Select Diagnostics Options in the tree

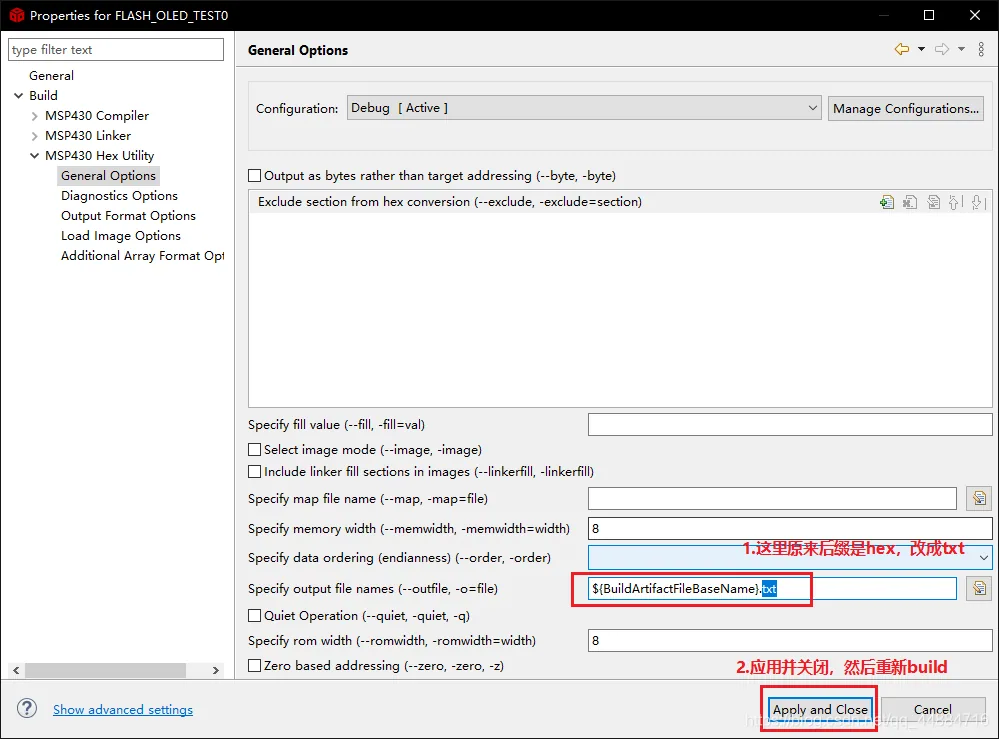coord(119,196)
